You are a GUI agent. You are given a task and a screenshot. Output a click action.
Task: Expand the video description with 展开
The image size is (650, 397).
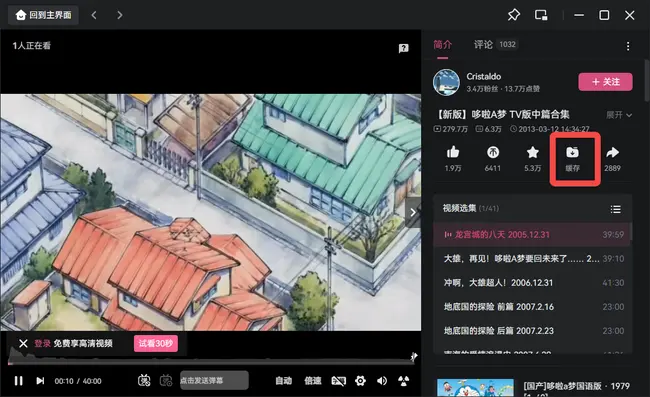[x=619, y=115]
